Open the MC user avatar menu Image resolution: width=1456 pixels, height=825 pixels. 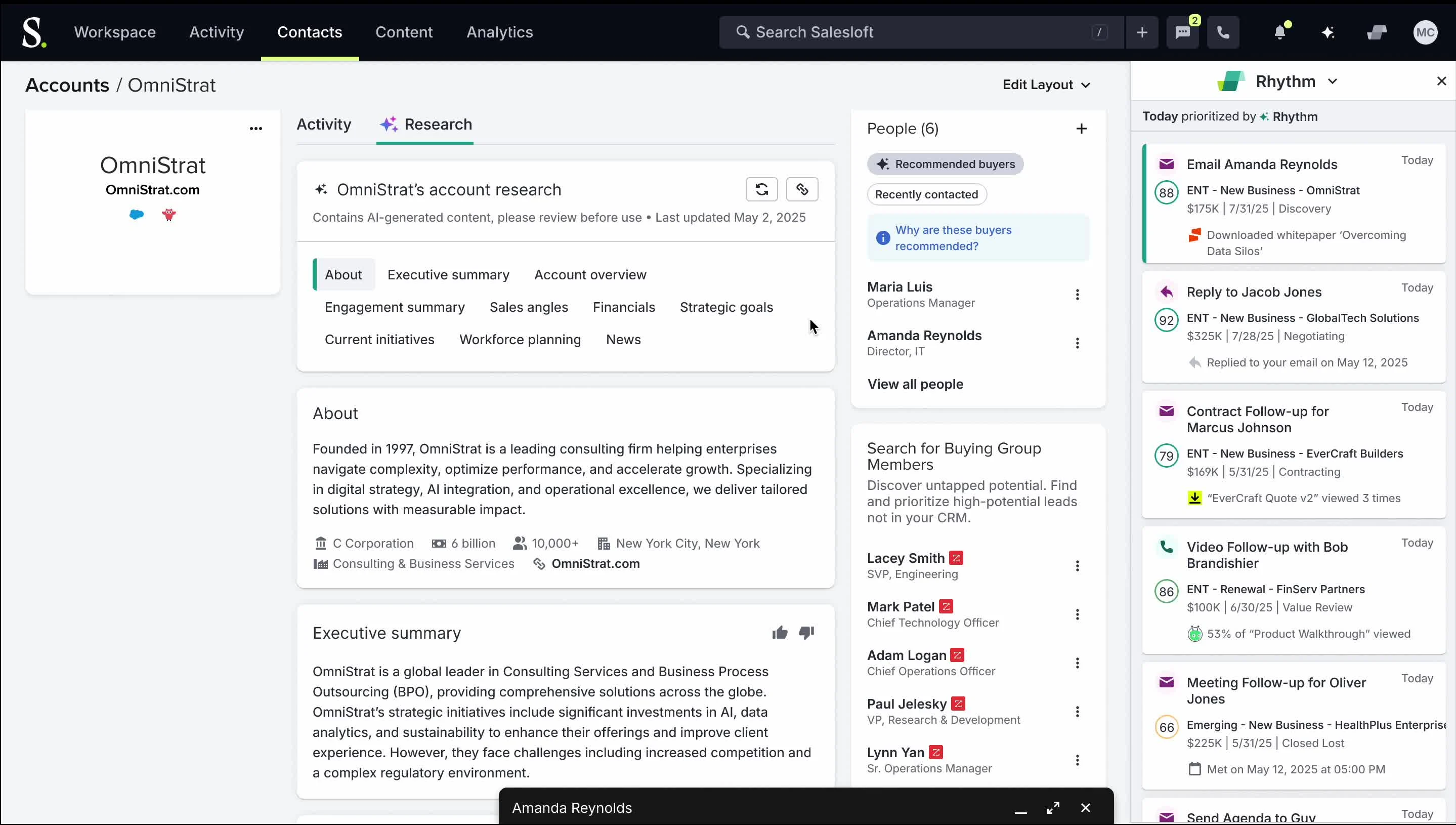pyautogui.click(x=1426, y=32)
